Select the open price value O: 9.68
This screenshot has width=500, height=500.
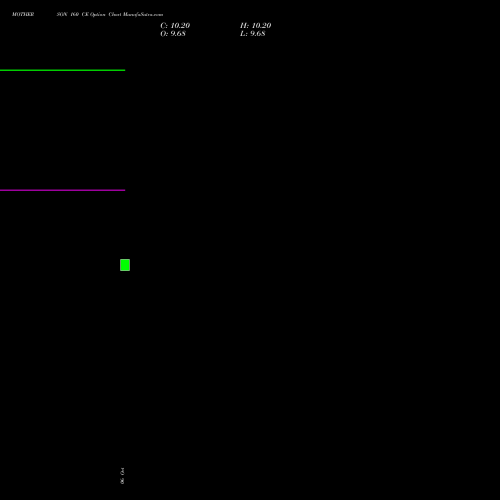[173, 34]
